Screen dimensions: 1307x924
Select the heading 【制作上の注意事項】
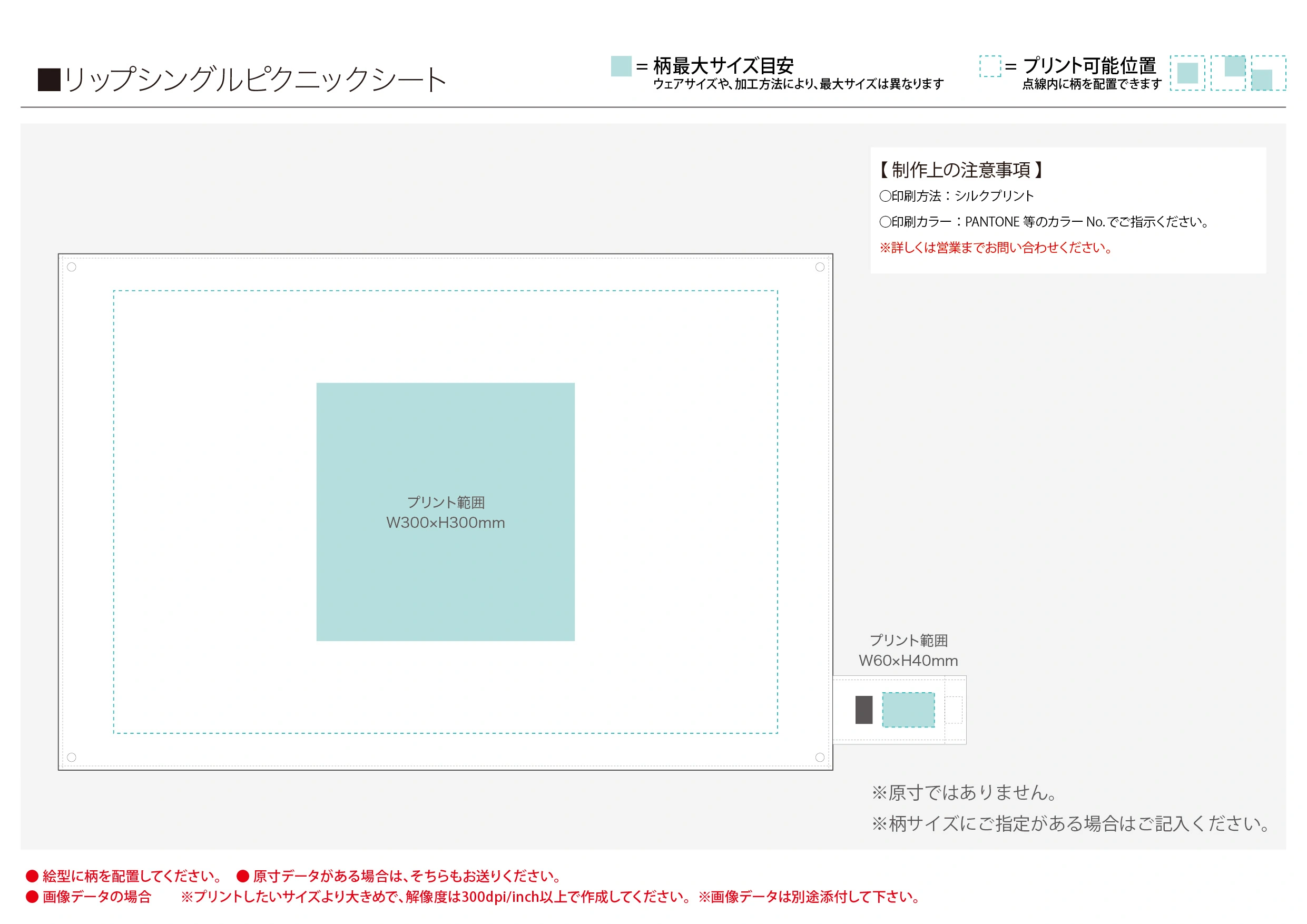pyautogui.click(x=961, y=170)
